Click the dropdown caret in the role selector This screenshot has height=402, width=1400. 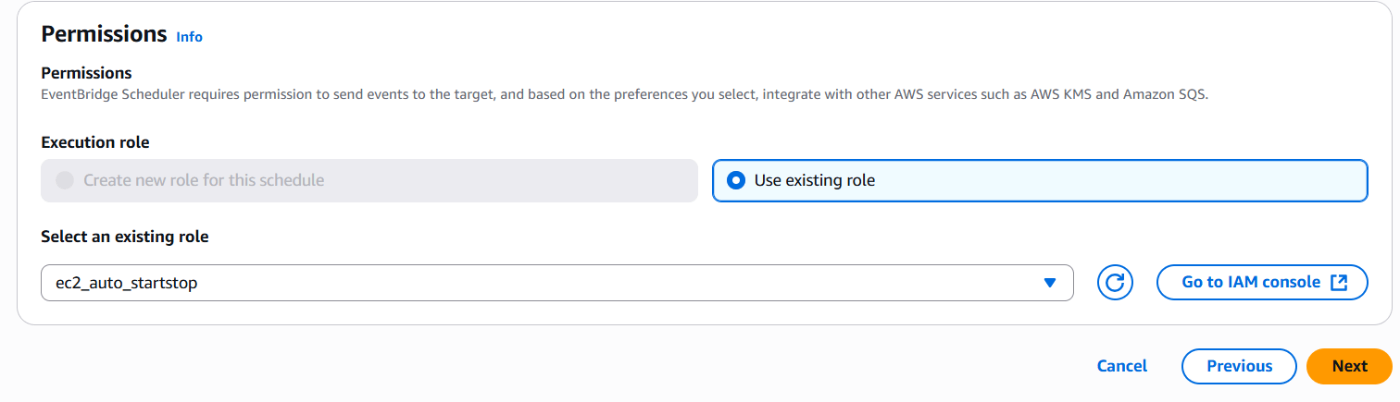click(x=1049, y=283)
